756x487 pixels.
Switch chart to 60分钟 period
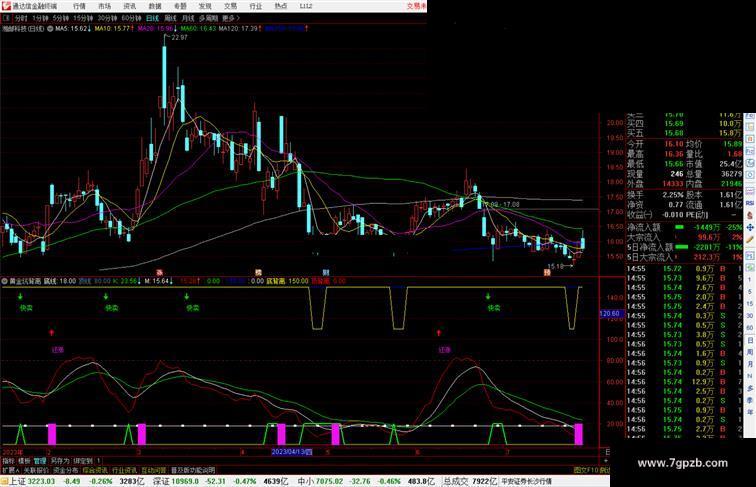[131, 18]
